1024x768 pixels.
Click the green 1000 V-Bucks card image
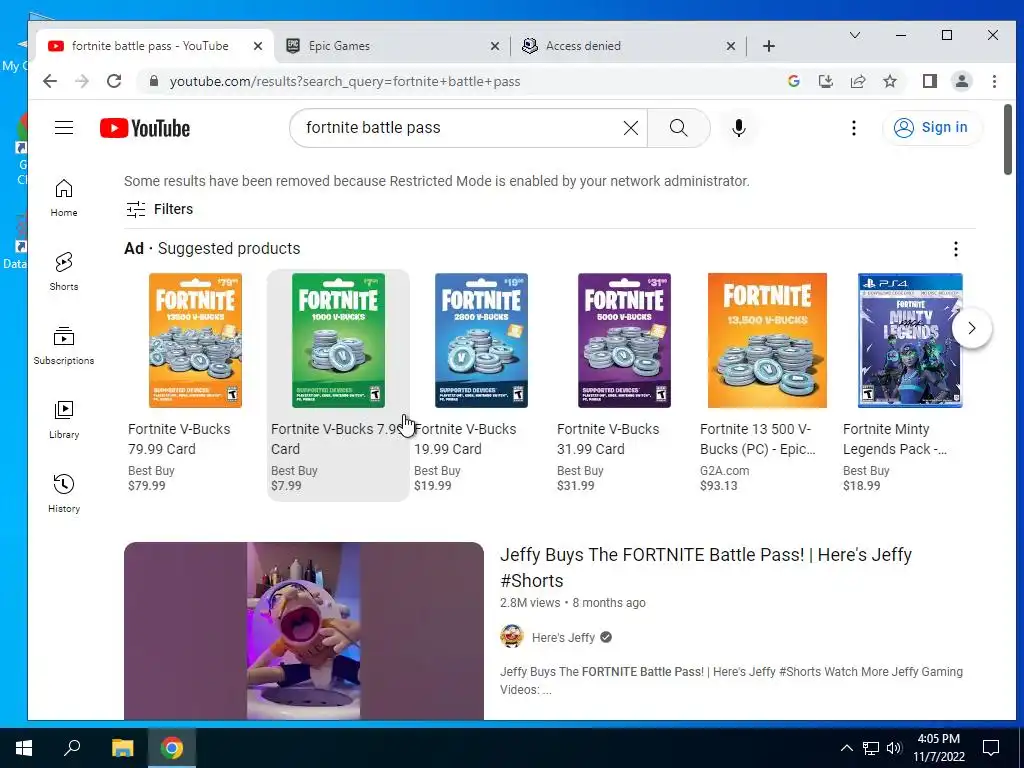[x=338, y=340]
